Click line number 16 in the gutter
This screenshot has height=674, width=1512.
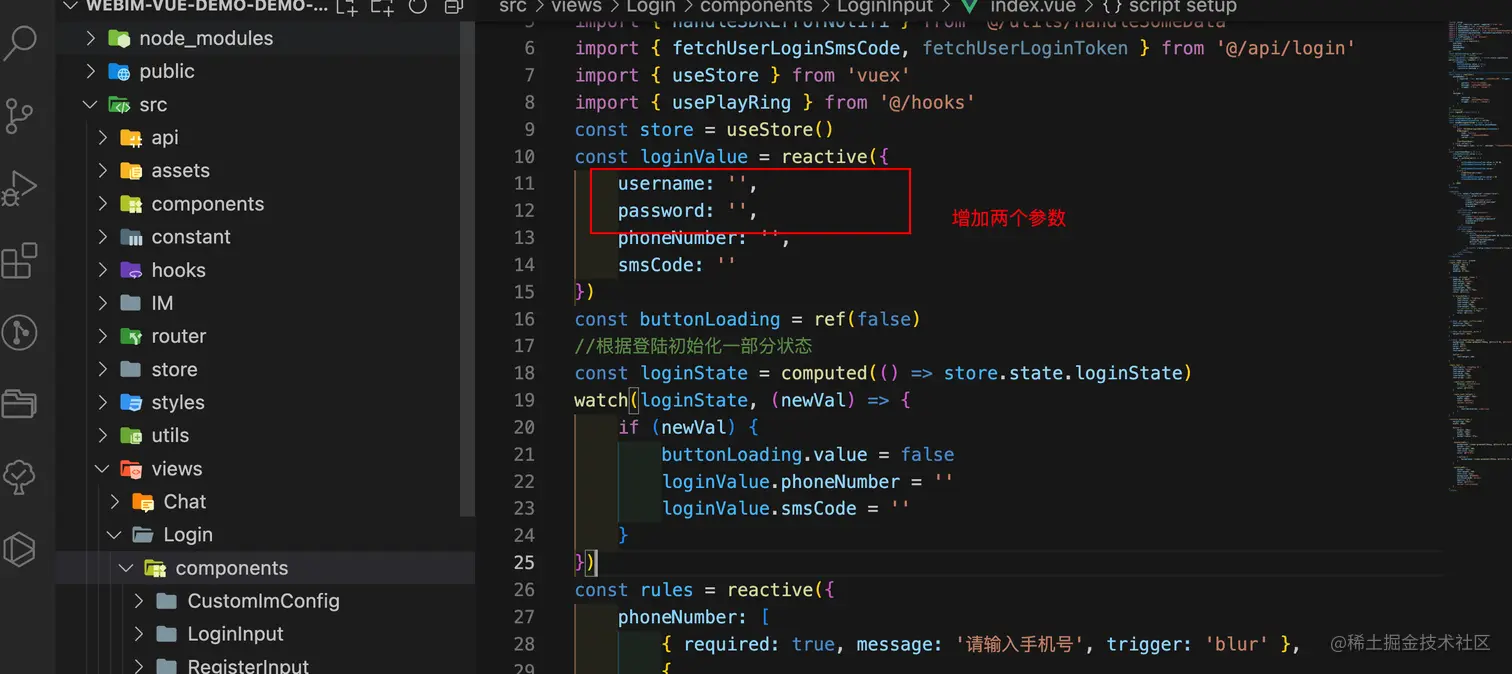(524, 319)
